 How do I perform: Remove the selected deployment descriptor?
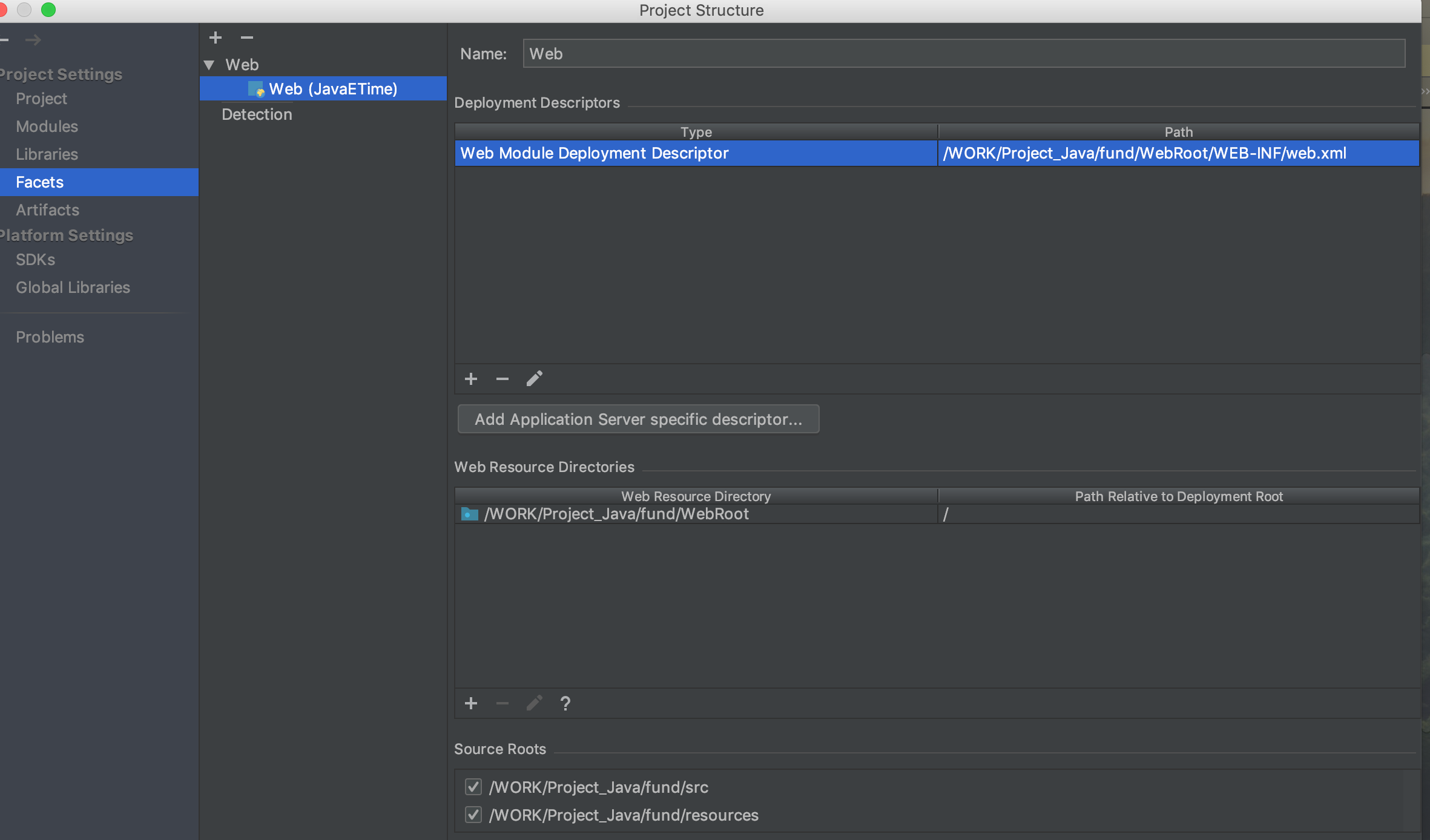(x=502, y=379)
